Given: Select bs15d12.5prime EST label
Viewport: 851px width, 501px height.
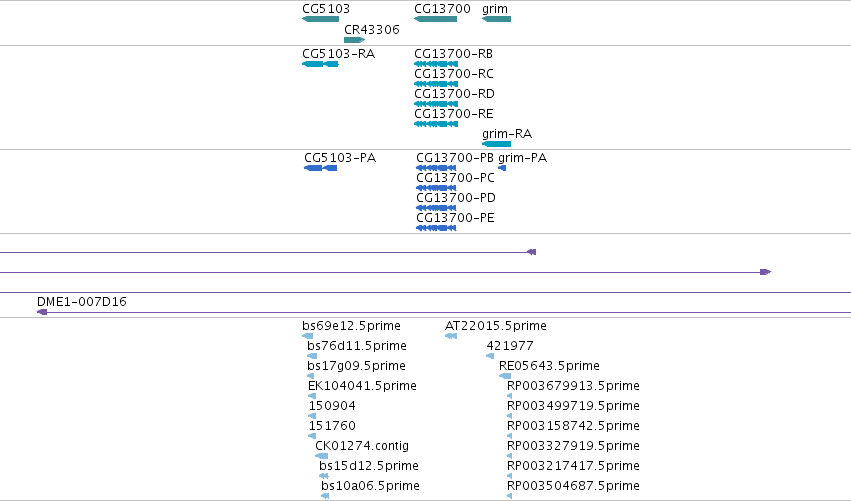Looking at the screenshot, I should click(x=369, y=466).
